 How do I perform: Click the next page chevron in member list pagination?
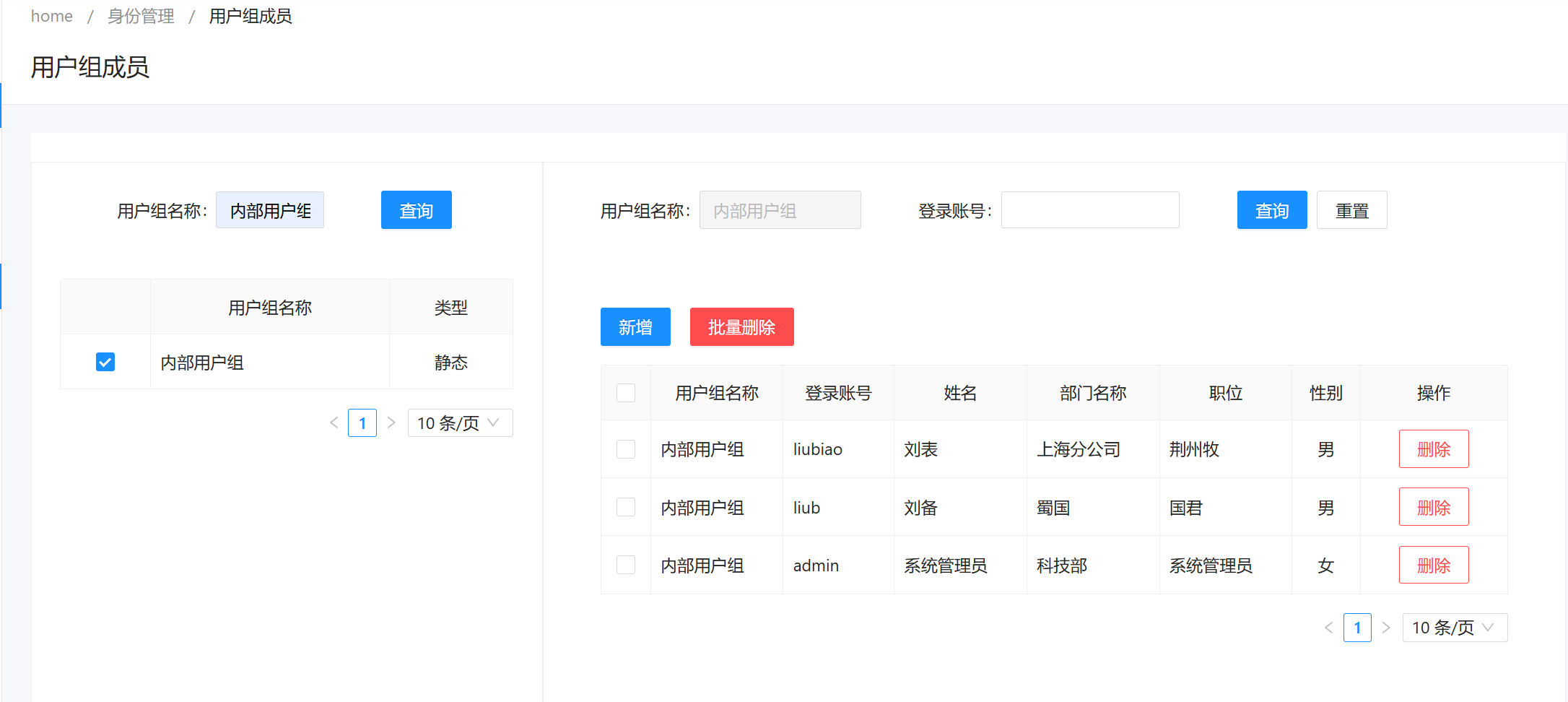[x=1387, y=628]
